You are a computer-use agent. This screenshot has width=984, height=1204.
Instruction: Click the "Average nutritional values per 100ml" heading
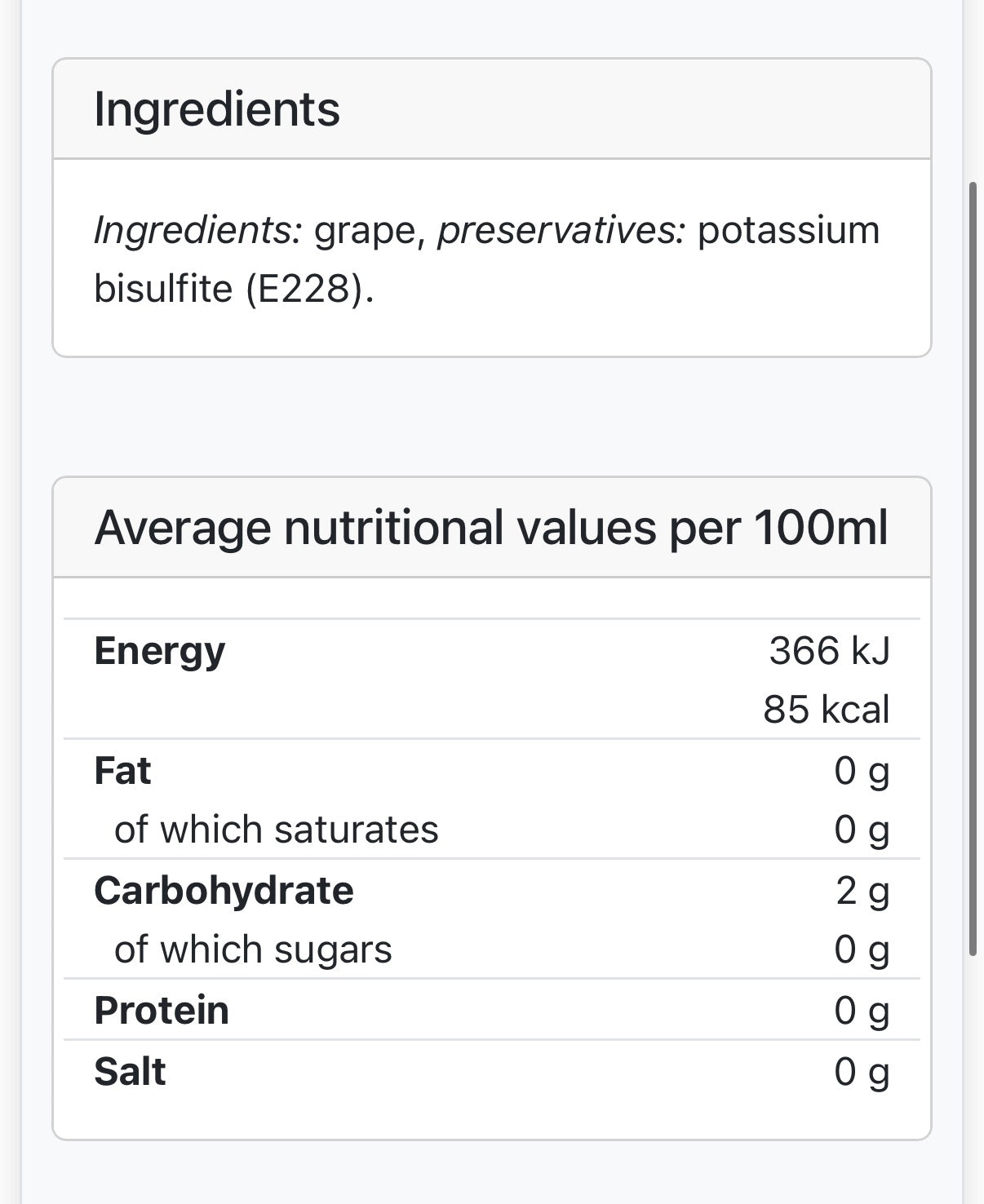(491, 528)
